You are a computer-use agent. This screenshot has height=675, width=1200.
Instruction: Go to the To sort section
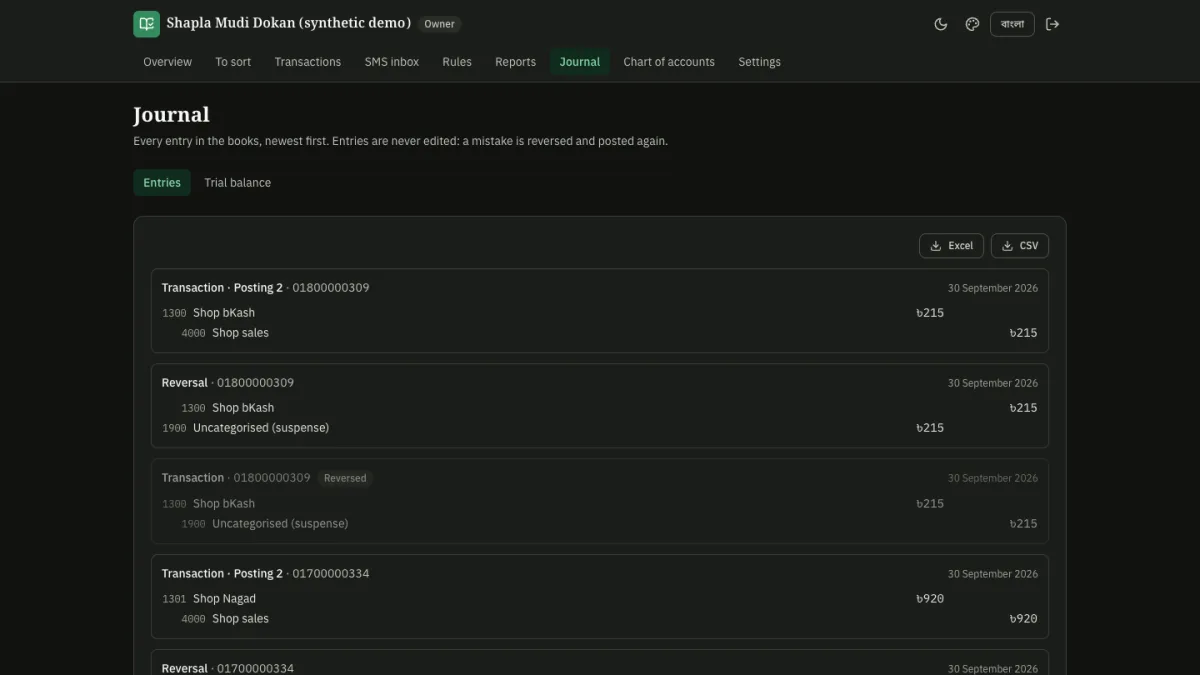[x=233, y=62]
